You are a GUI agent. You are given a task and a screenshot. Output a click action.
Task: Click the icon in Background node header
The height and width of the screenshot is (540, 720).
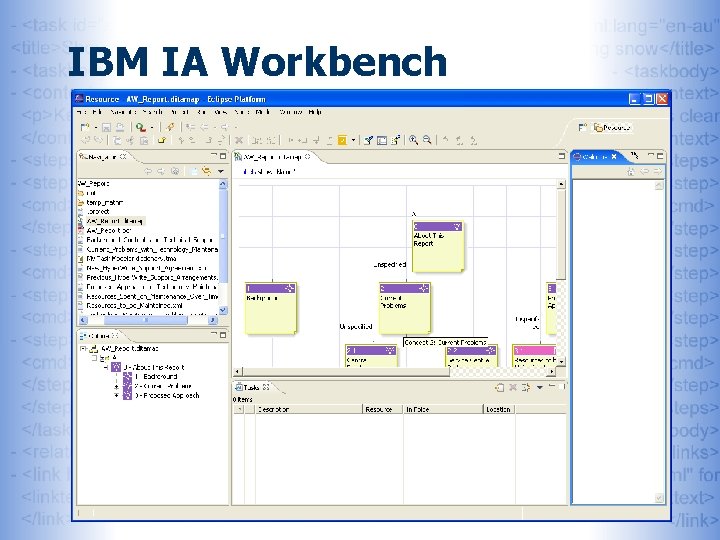[290, 288]
